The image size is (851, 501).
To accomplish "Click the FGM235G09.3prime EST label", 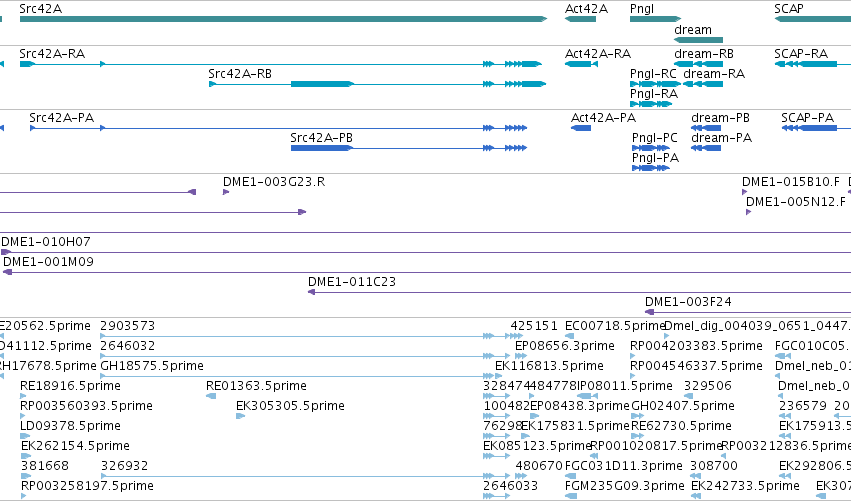I will [x=625, y=486].
